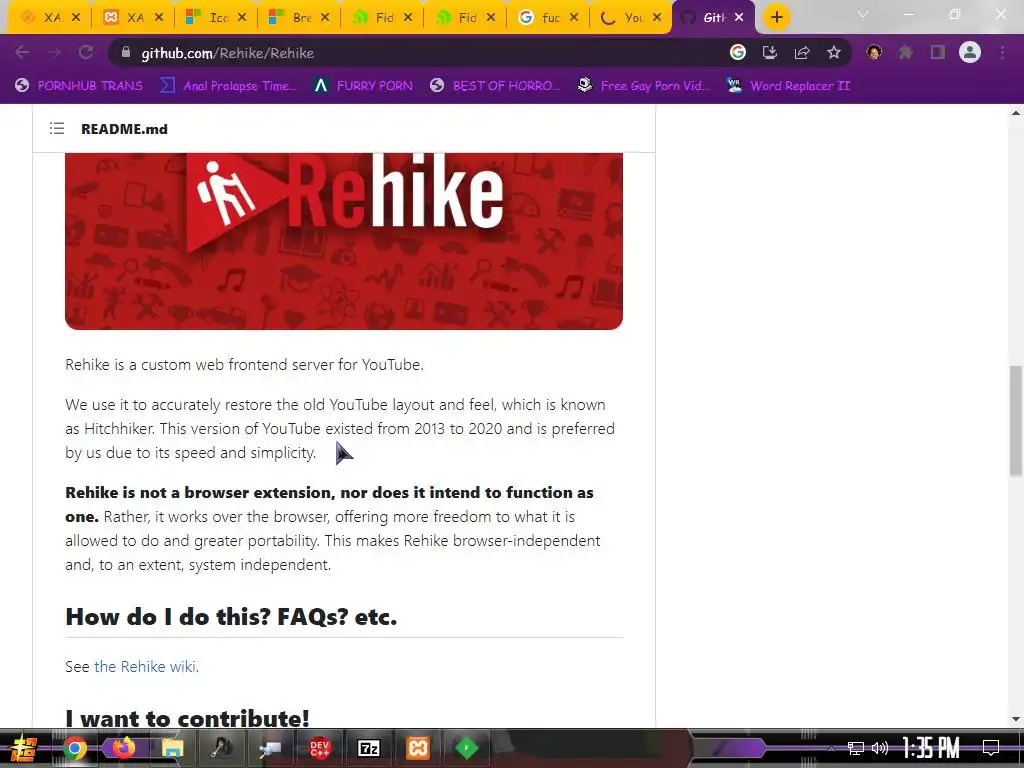Close the Bre tab
1024x768 pixels.
click(325, 18)
